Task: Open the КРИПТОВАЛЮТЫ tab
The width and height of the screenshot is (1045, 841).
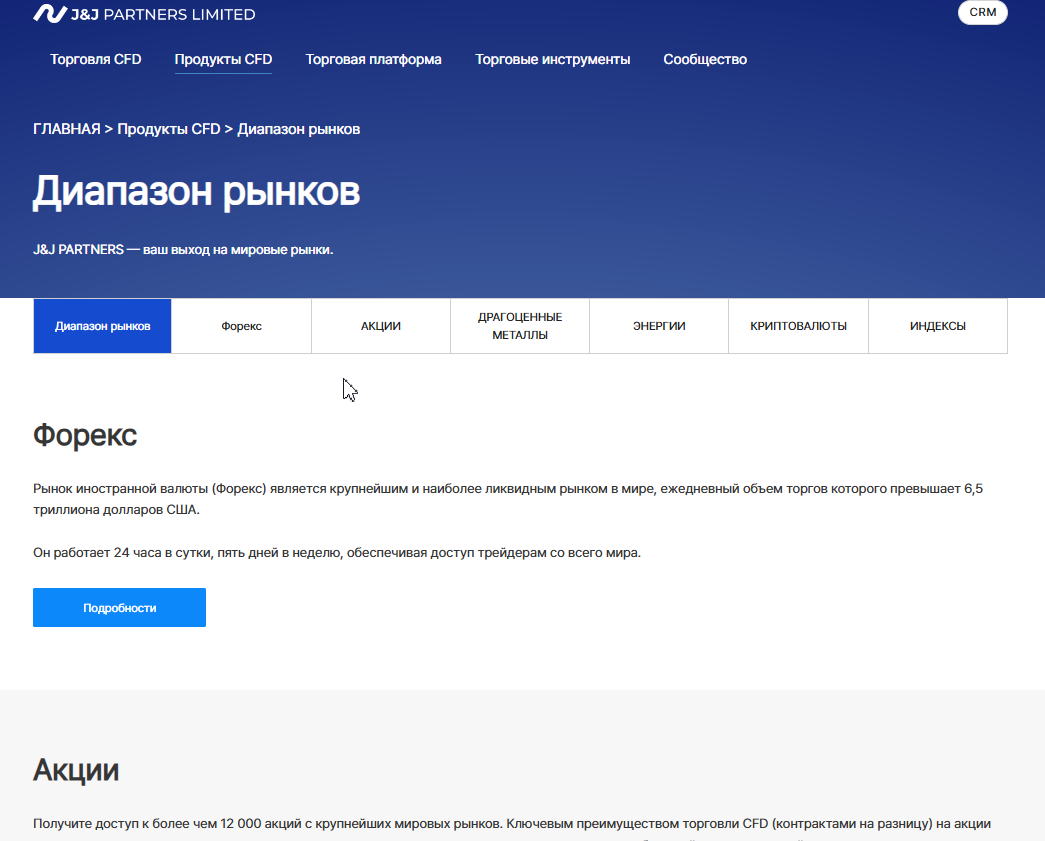Action: click(x=798, y=326)
